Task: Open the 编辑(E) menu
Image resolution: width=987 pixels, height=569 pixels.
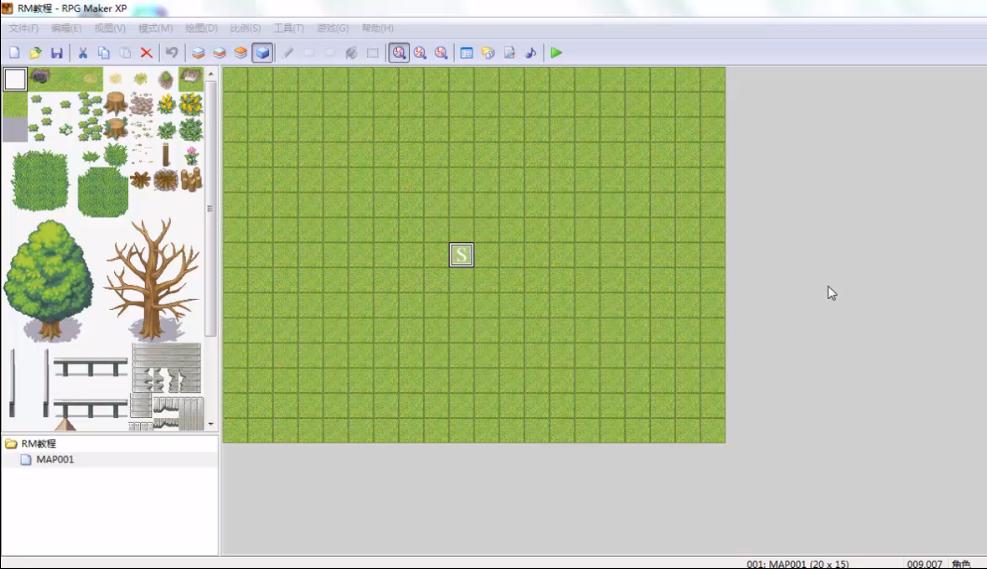Action: coord(66,28)
